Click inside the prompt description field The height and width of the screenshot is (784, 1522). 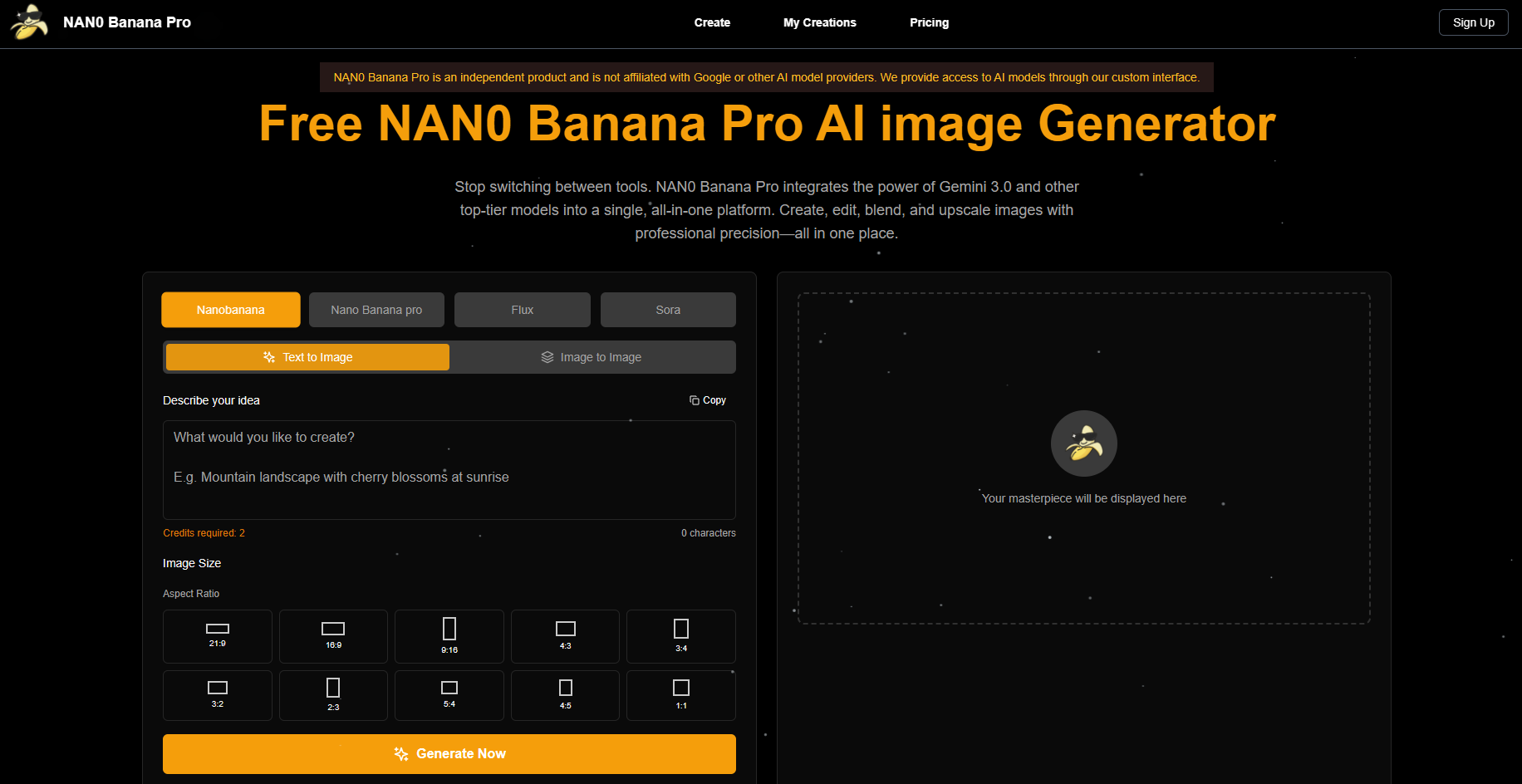tap(449, 470)
